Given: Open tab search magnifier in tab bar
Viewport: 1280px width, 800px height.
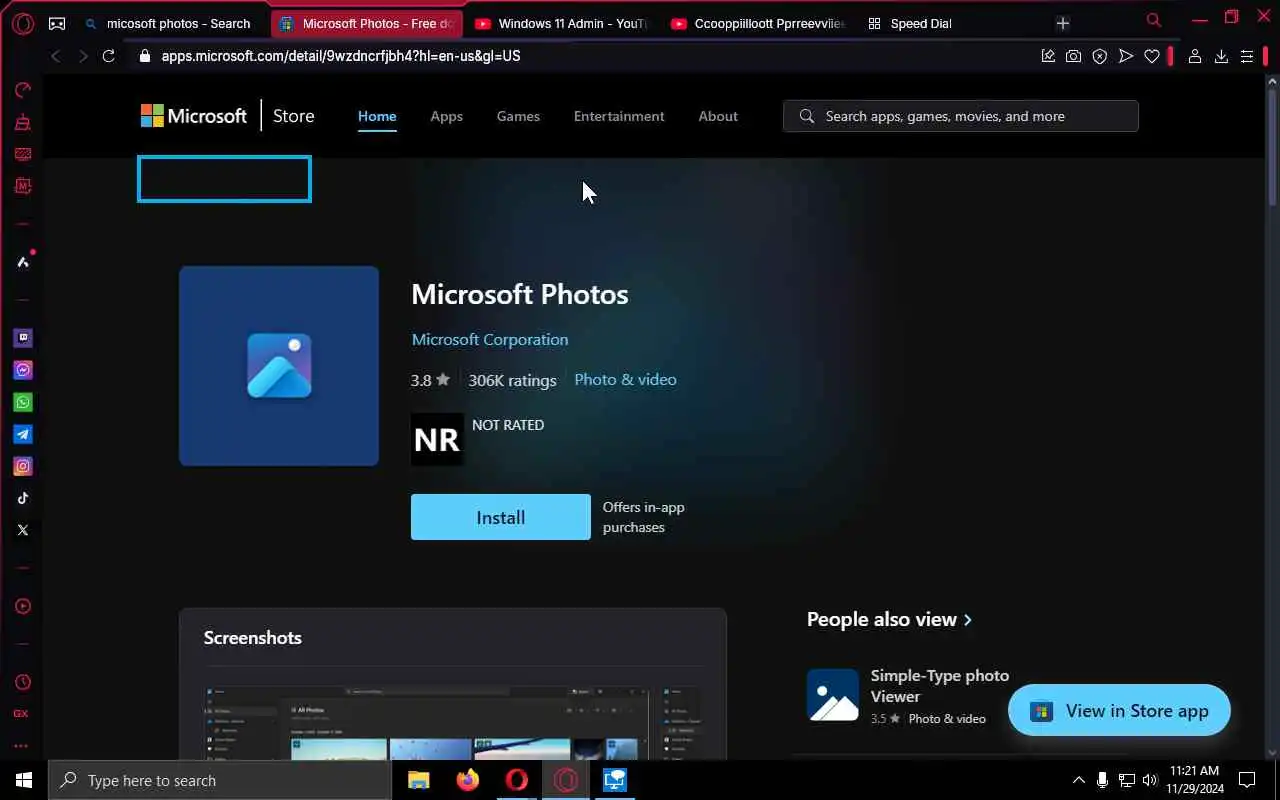Looking at the screenshot, I should [x=1154, y=20].
